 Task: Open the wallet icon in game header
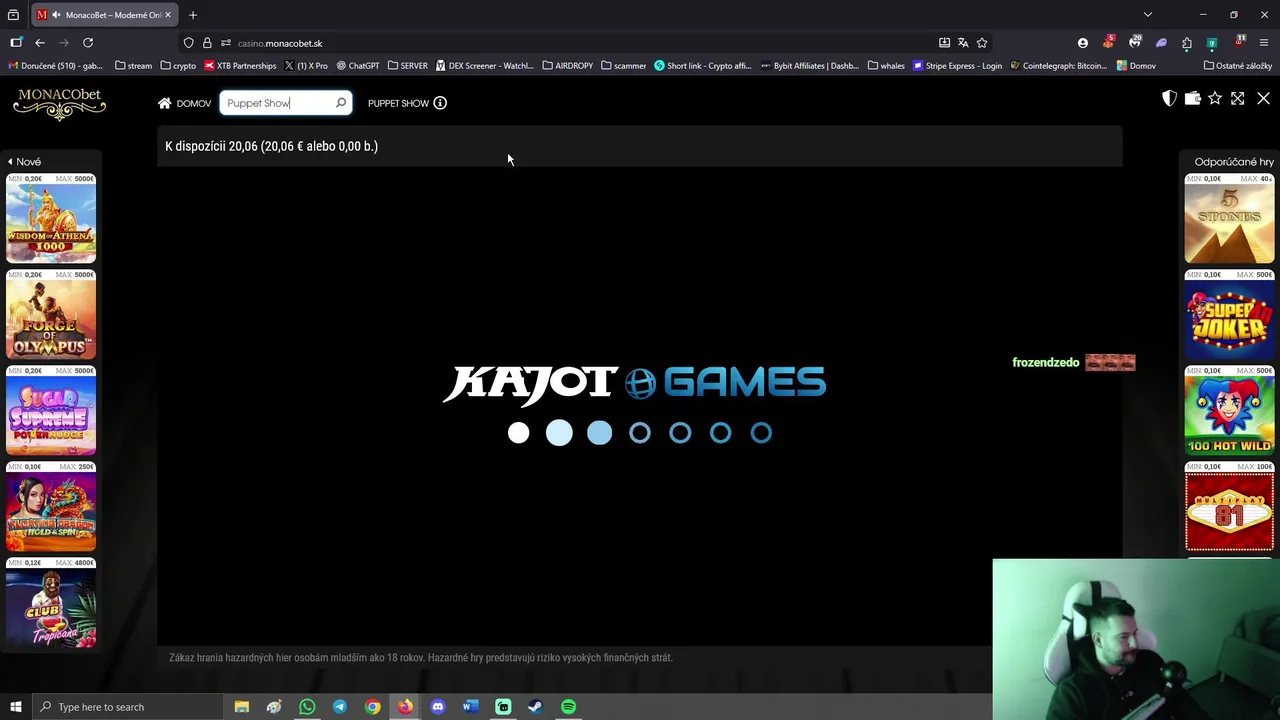point(1192,98)
